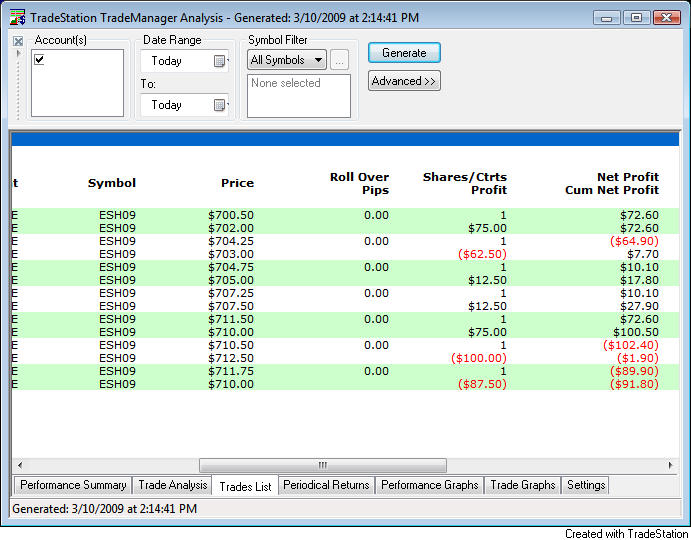Open calendar for To date Today
Viewport: 691px width, 540px height.
tap(219, 105)
